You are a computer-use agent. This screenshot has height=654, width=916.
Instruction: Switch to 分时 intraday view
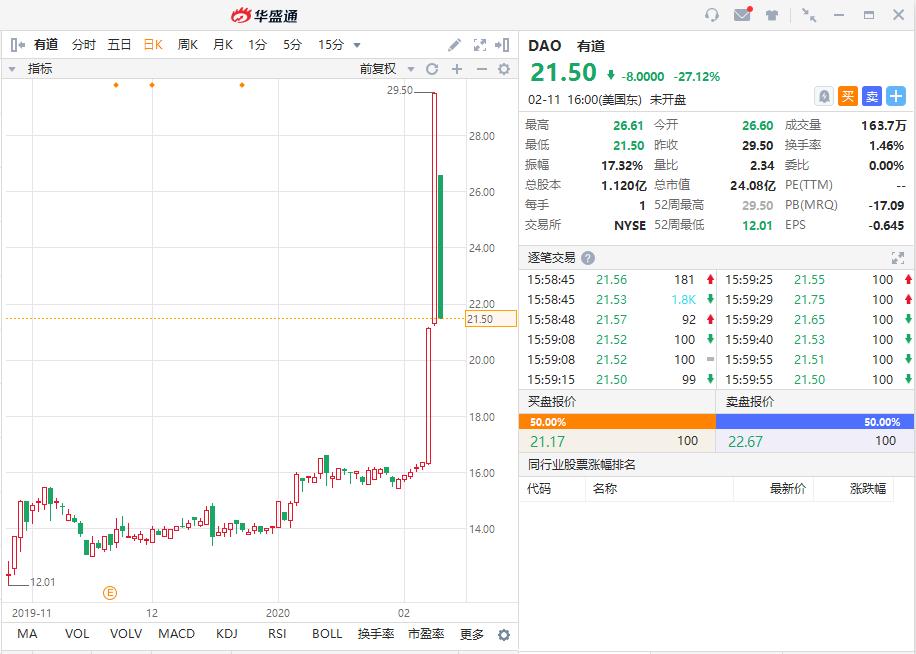[x=84, y=44]
